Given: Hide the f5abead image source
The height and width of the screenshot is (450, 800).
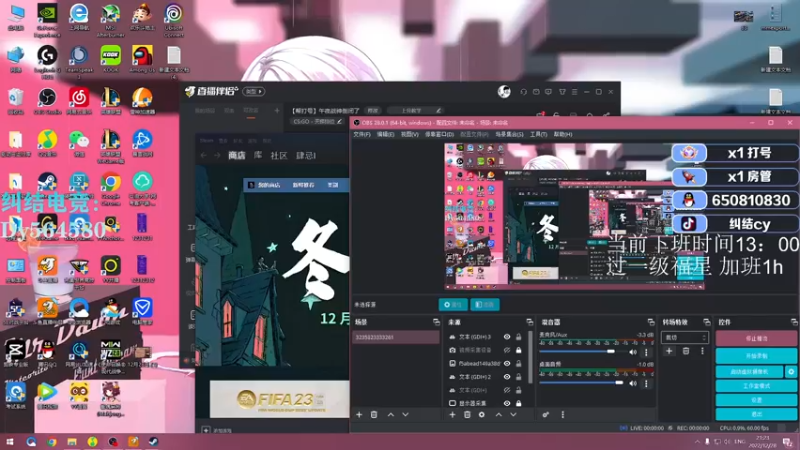Looking at the screenshot, I should 507,364.
